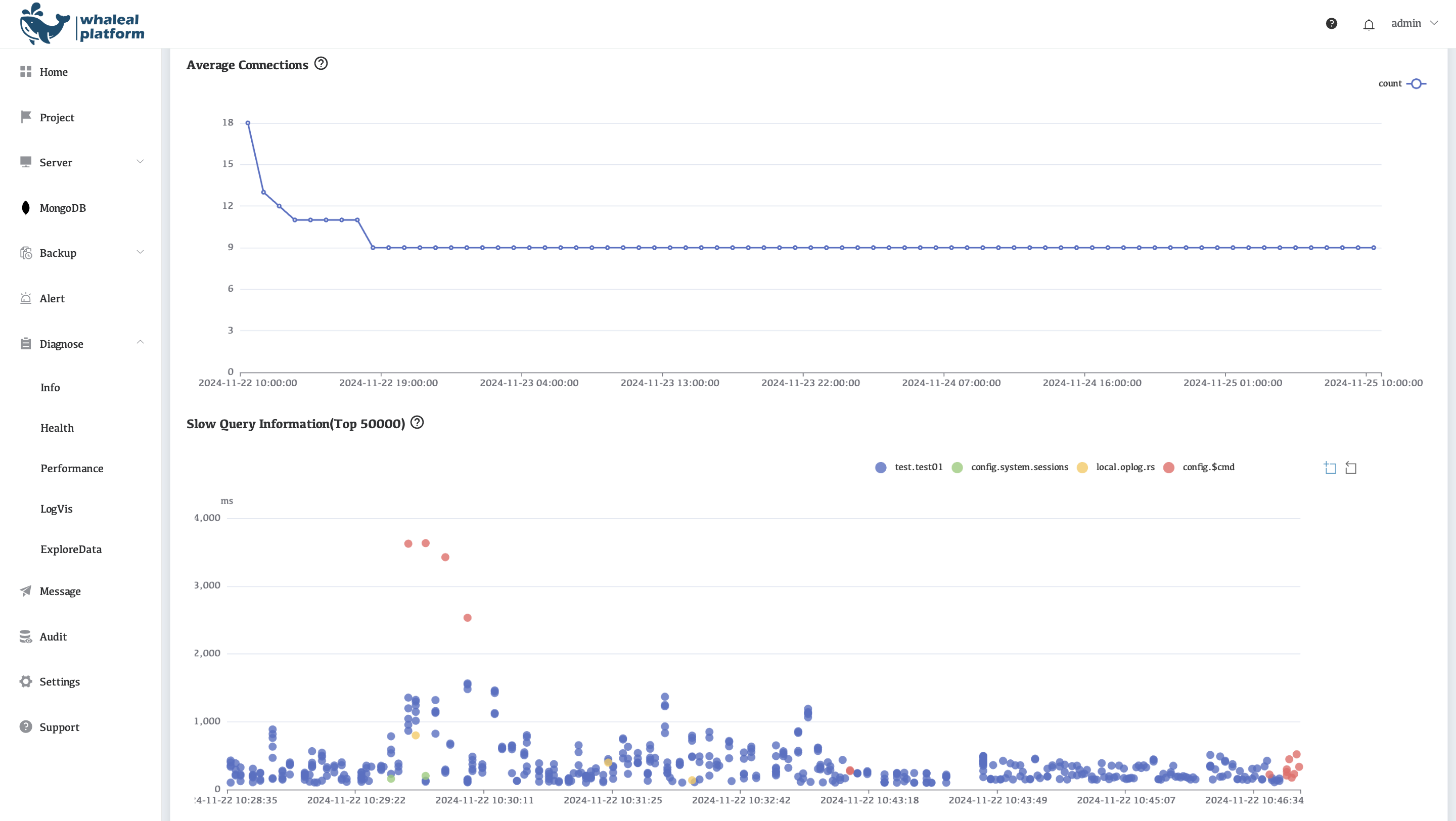Activate the area zoom tool on scatter chart

1330,467
